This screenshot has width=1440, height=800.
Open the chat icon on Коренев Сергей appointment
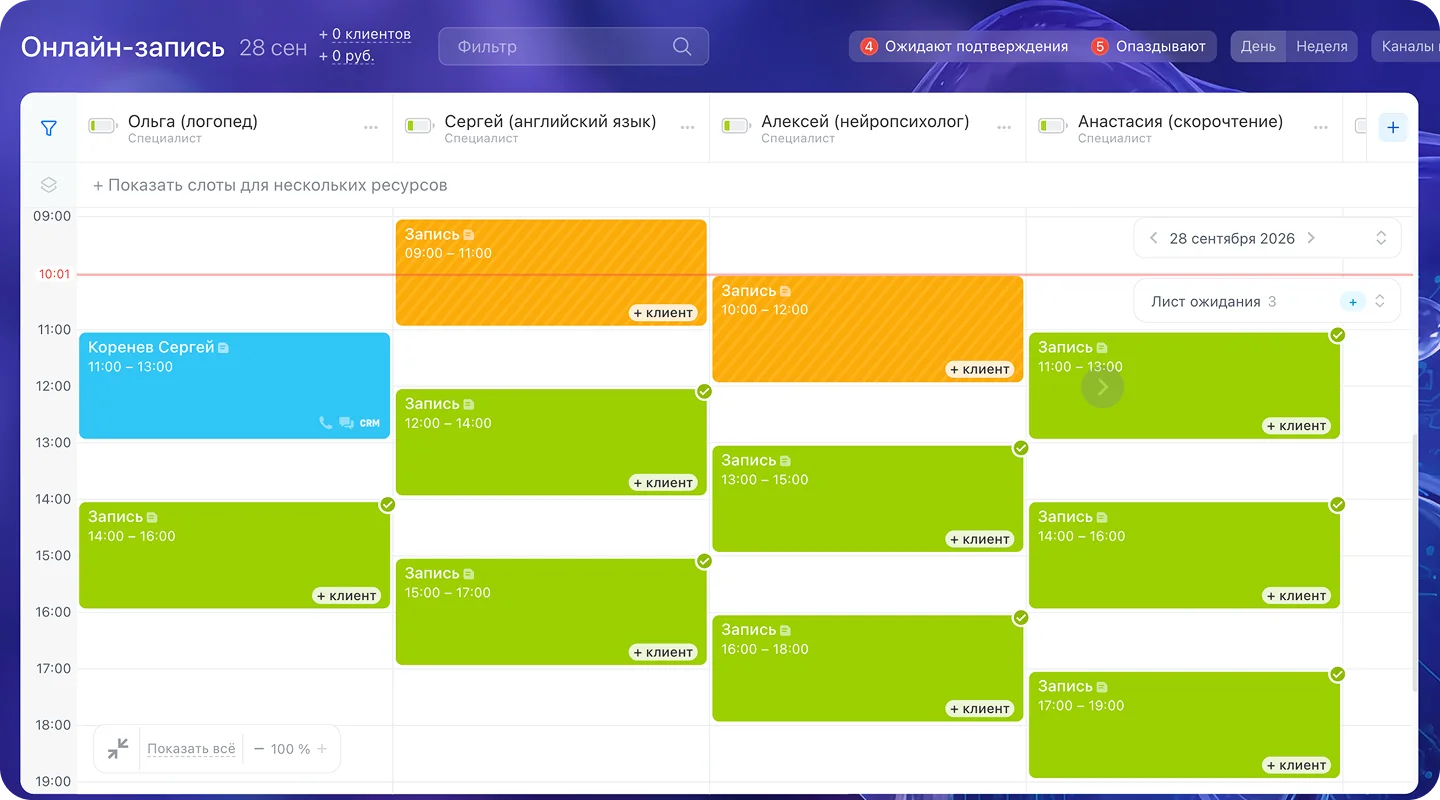[346, 423]
